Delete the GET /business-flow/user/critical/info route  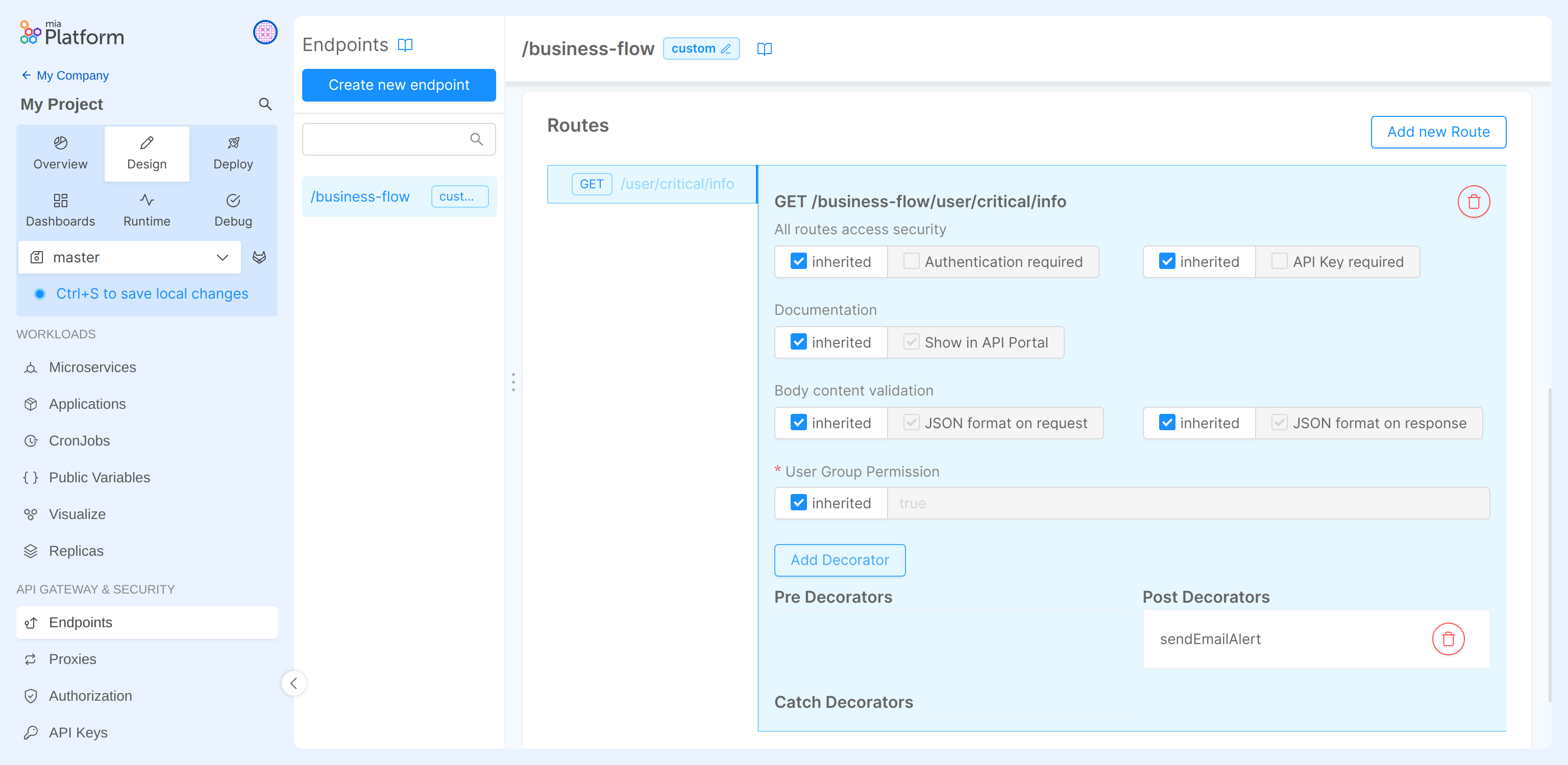pyautogui.click(x=1473, y=202)
